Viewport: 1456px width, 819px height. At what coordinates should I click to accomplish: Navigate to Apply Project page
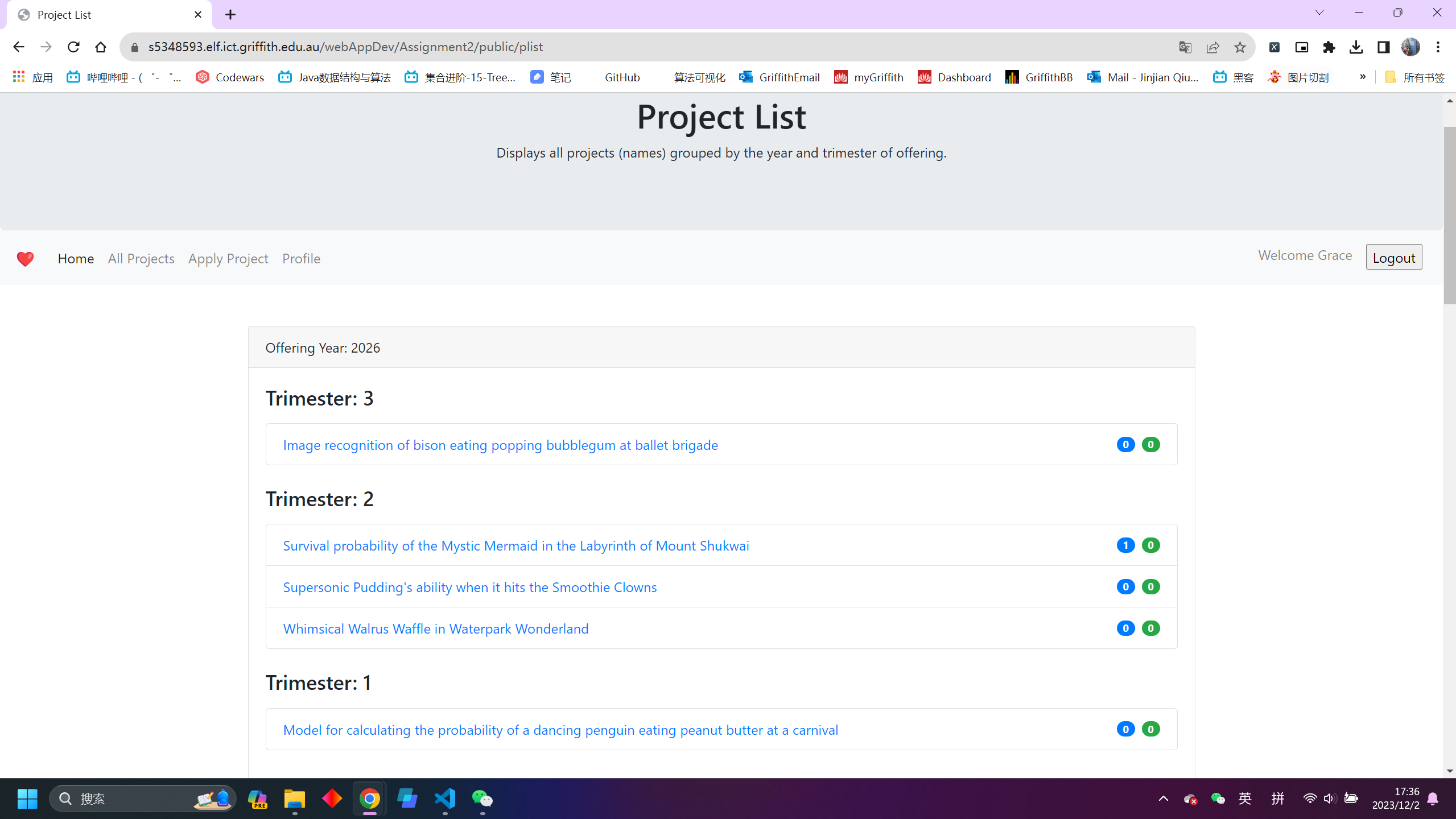[228, 258]
